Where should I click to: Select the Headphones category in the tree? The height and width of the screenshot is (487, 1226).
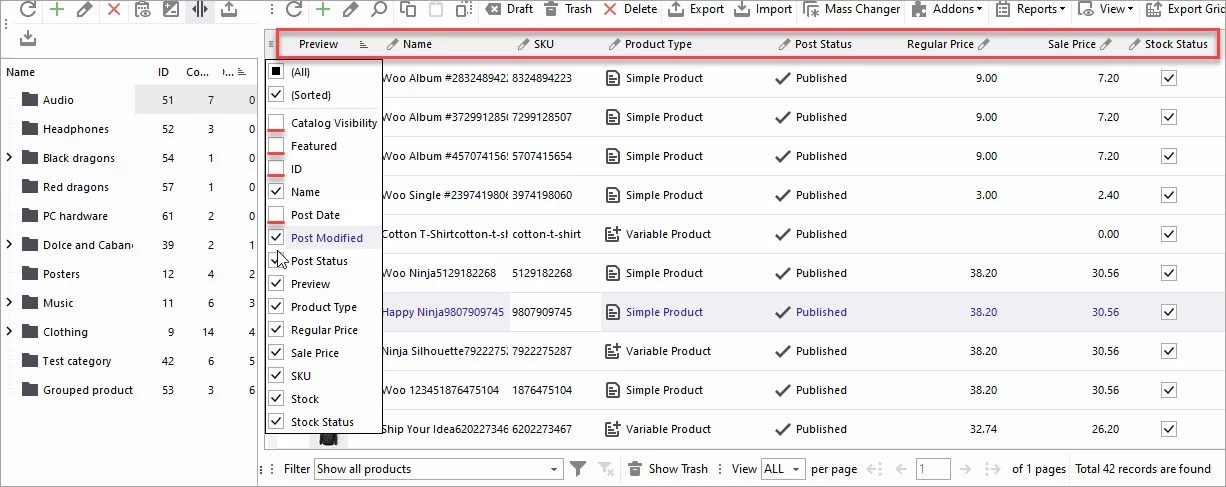(75, 129)
